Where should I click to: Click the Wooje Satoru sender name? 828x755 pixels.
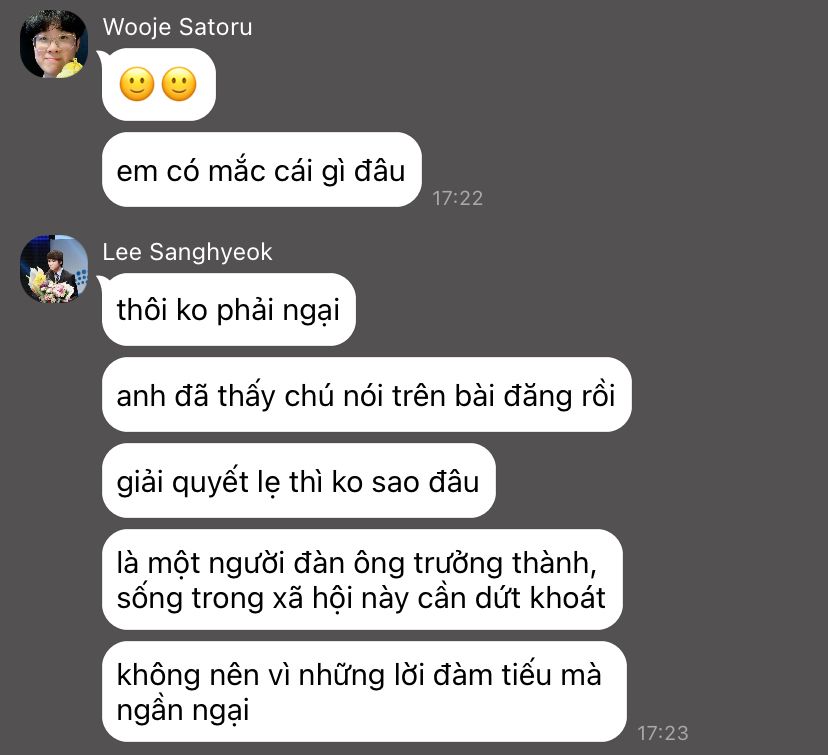point(177,27)
